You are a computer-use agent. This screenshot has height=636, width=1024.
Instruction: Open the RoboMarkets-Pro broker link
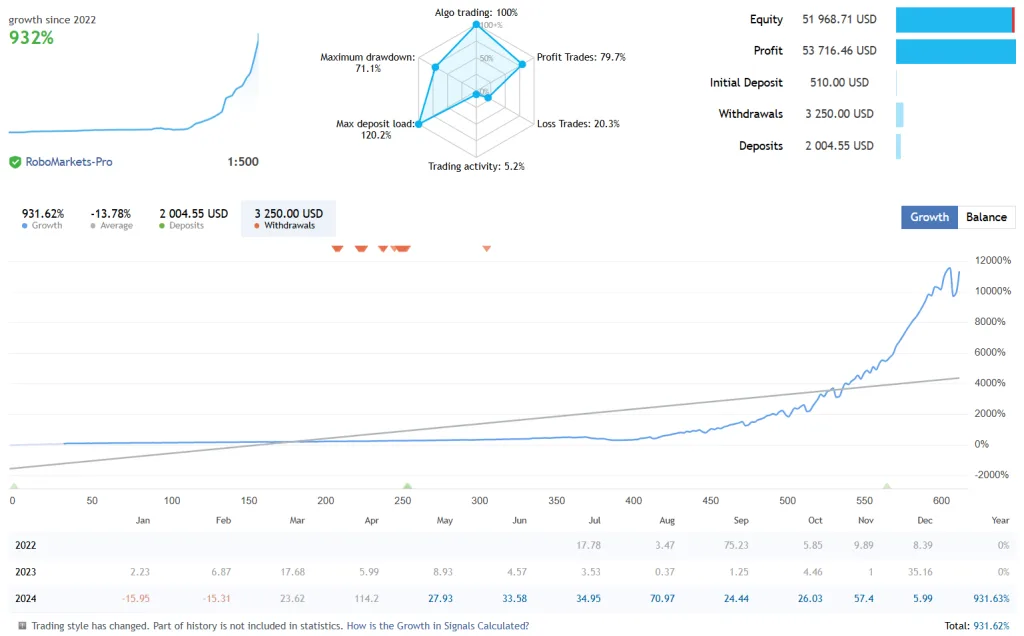click(68, 161)
